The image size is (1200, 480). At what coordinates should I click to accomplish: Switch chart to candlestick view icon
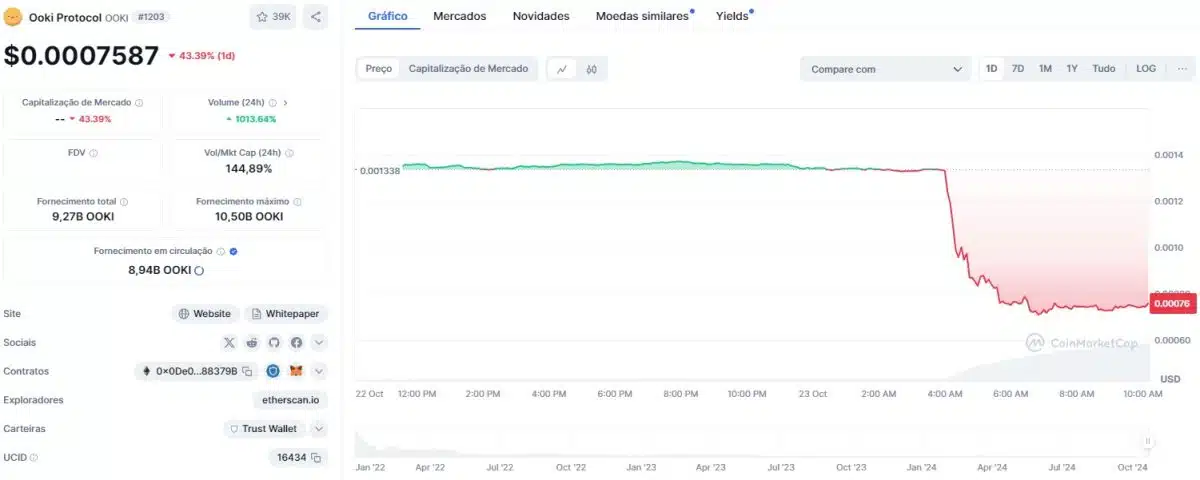coord(592,69)
